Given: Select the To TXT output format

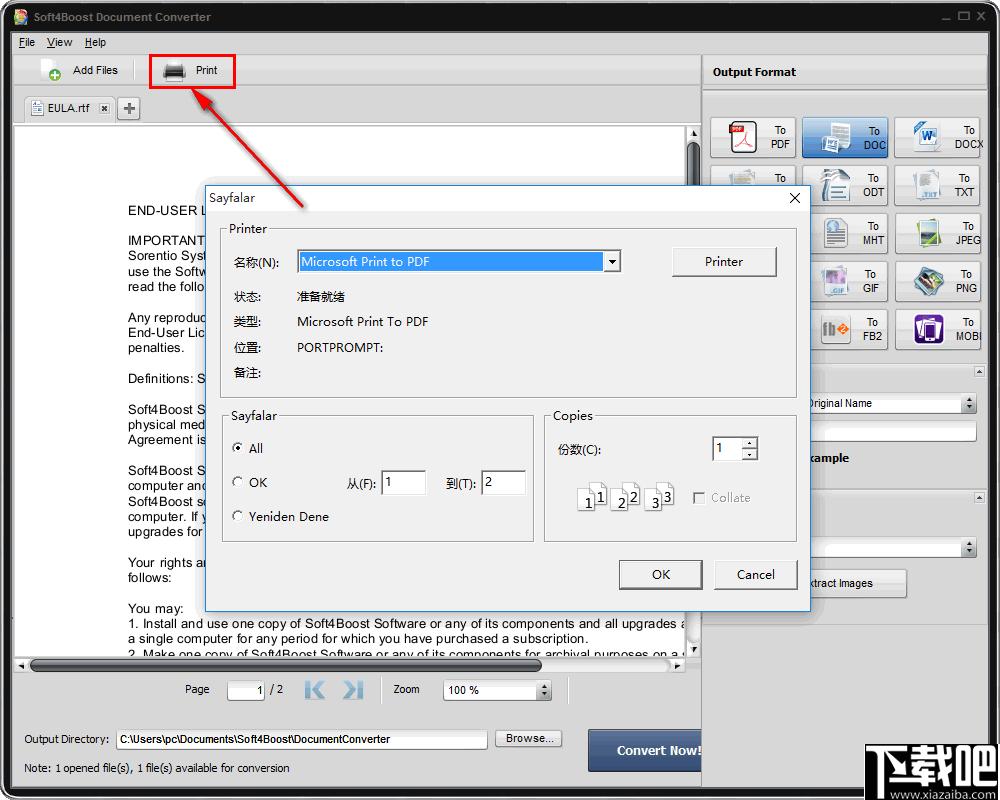Looking at the screenshot, I should click(x=938, y=185).
